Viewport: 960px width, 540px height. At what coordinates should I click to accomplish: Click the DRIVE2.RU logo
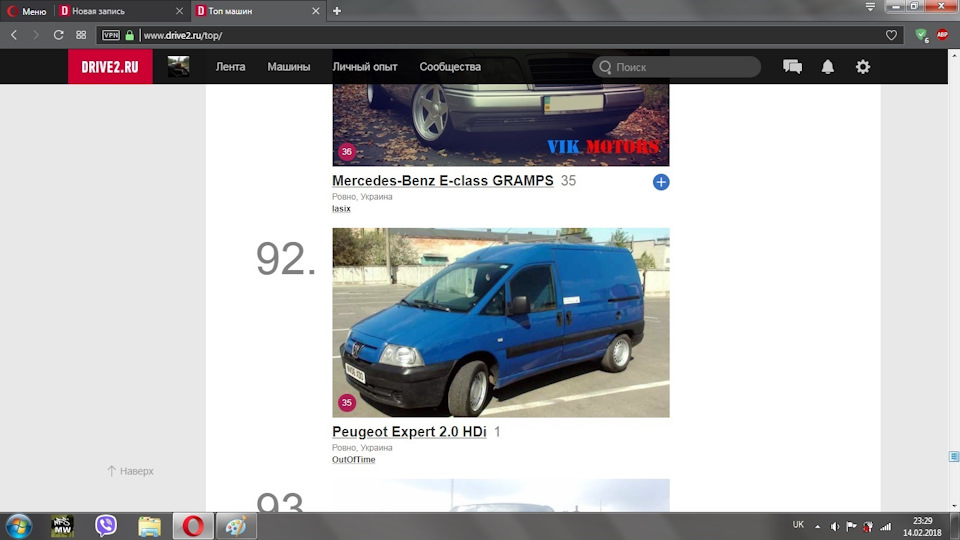[x=110, y=67]
